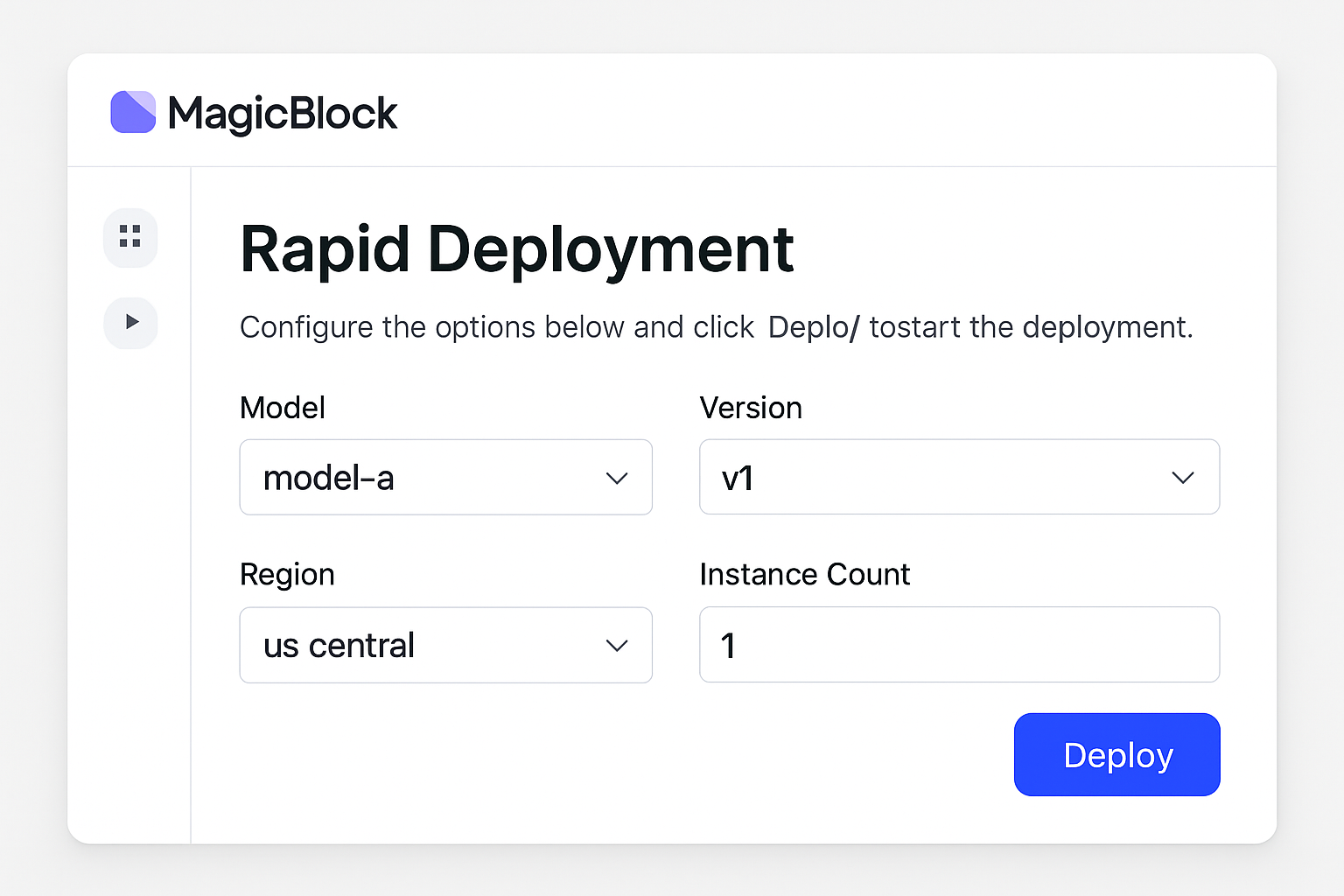Click inside the Instance Count field
Viewport: 1344px width, 896px height.
959,645
